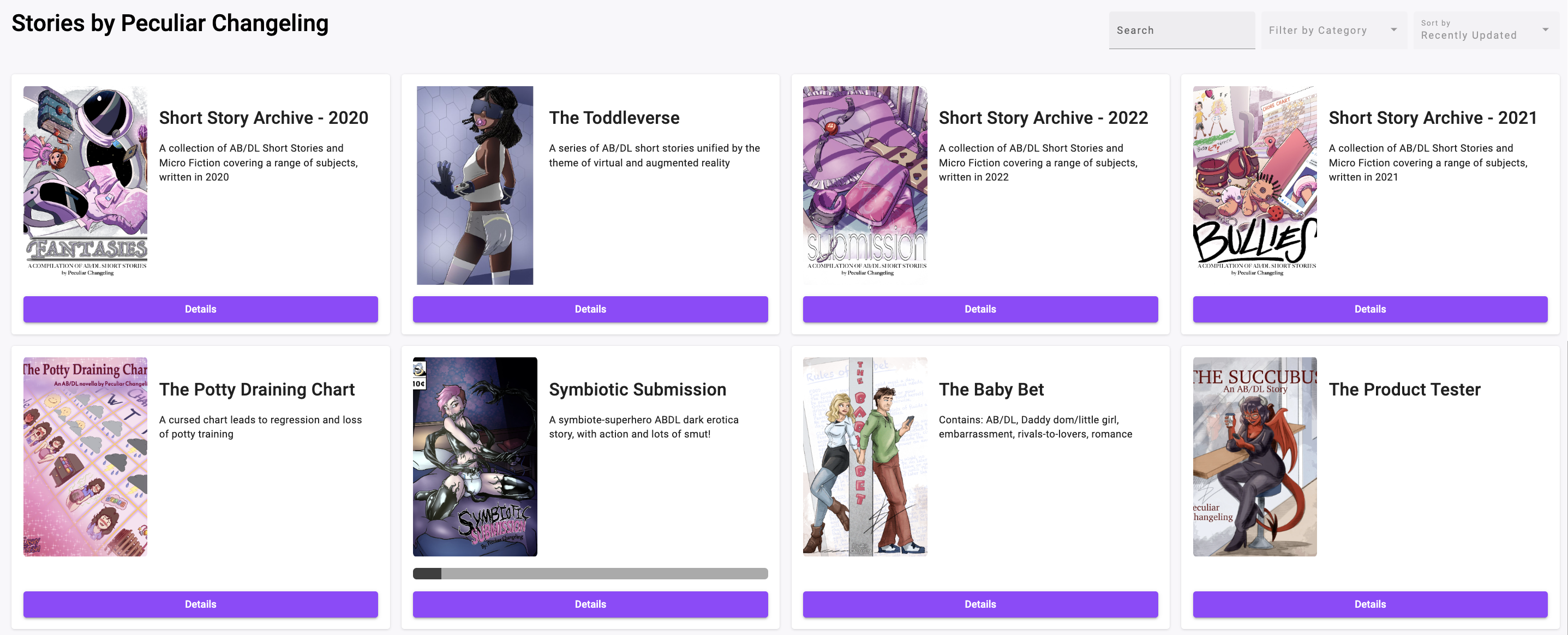Click the Symbiotic Submission title text
This screenshot has width=1568, height=635.
tap(637, 390)
